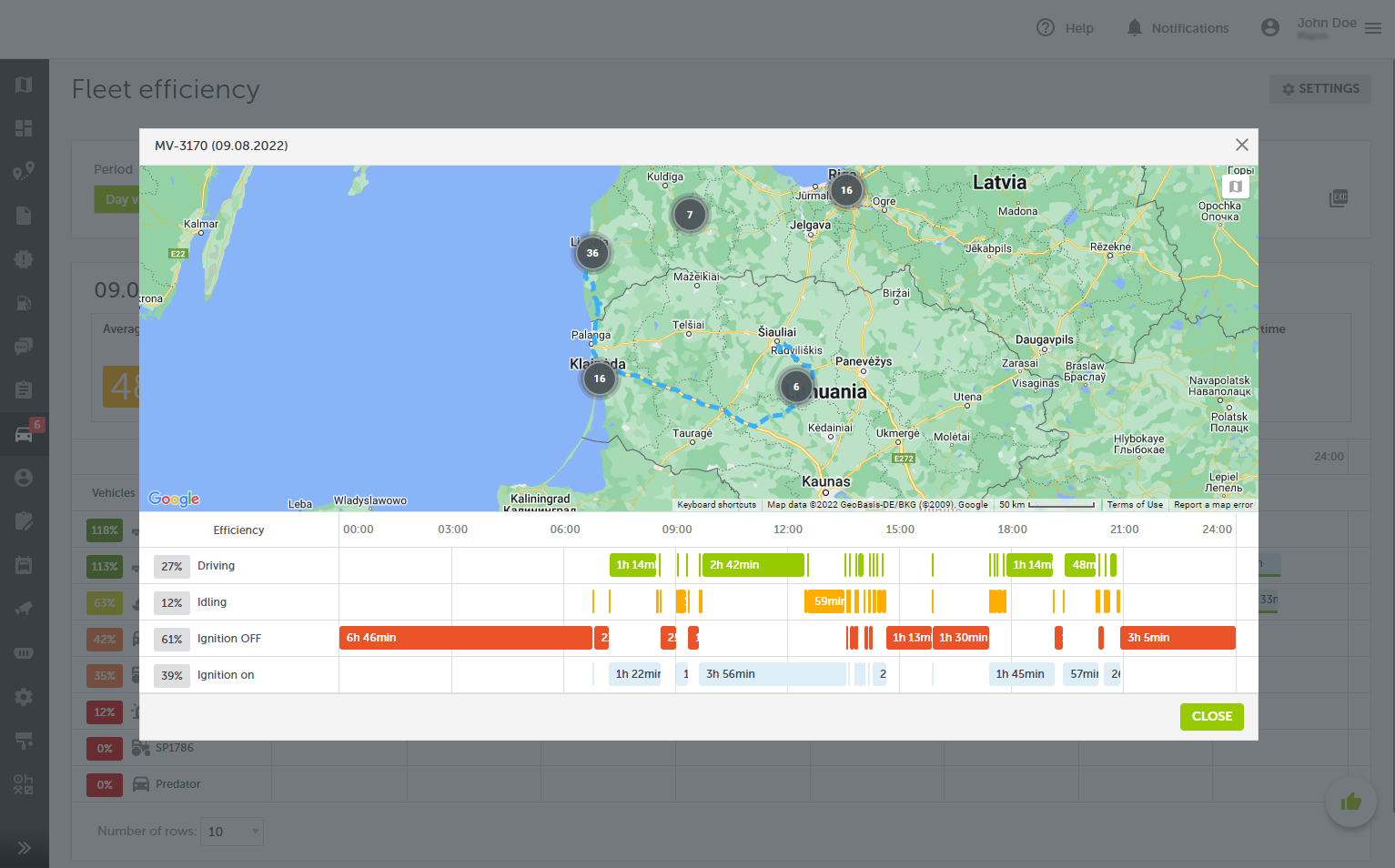Open the user profile icon in sidebar
The height and width of the screenshot is (868, 1395).
(25, 478)
